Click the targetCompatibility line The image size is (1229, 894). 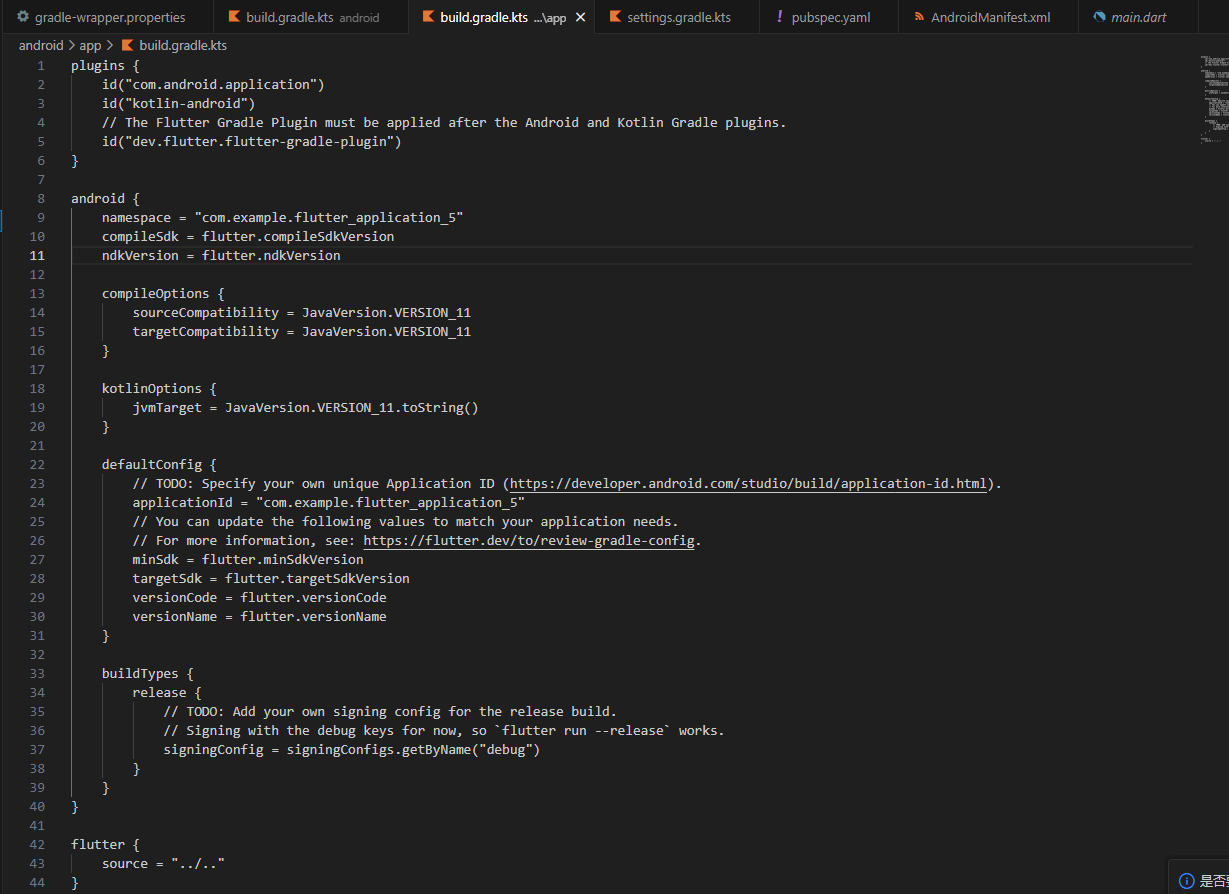[x=302, y=332]
